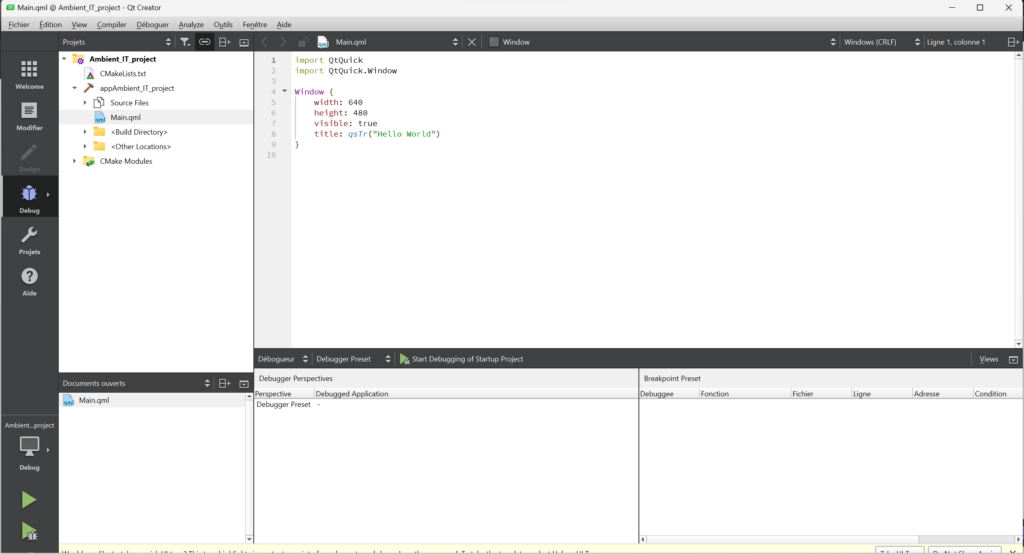Open the Views menu in debugger toolbar
This screenshot has height=554, width=1024.
point(989,359)
